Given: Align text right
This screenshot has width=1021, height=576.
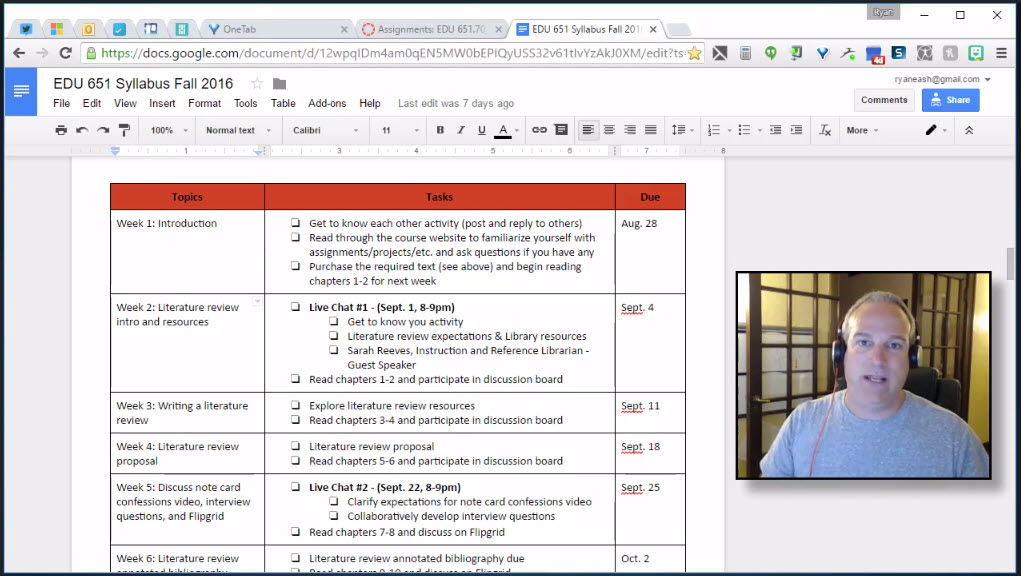Looking at the screenshot, I should pos(630,130).
